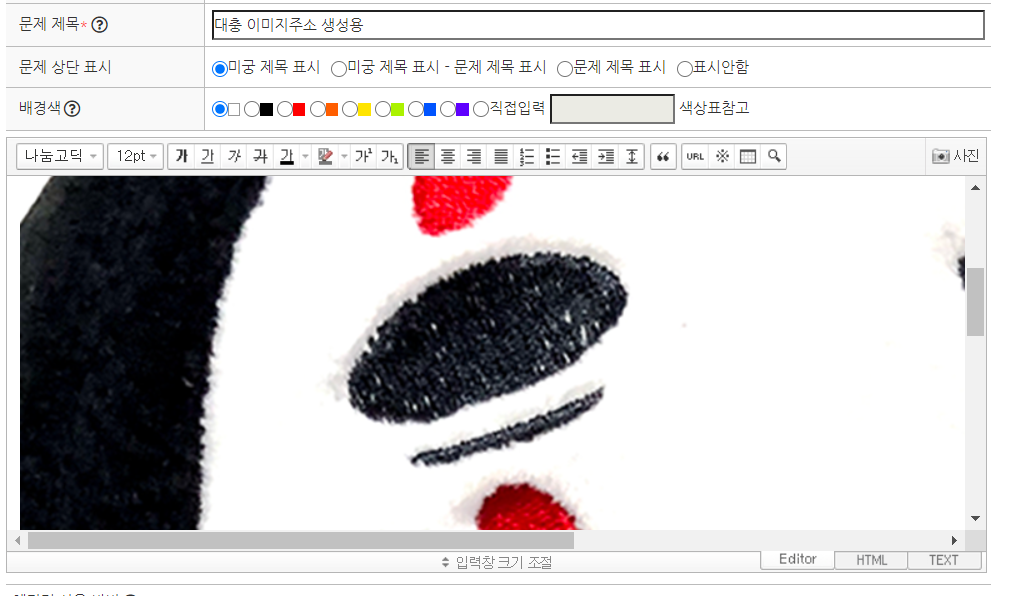The image size is (1021, 596).
Task: Choose 직접입력 background radio
Action: (481, 109)
